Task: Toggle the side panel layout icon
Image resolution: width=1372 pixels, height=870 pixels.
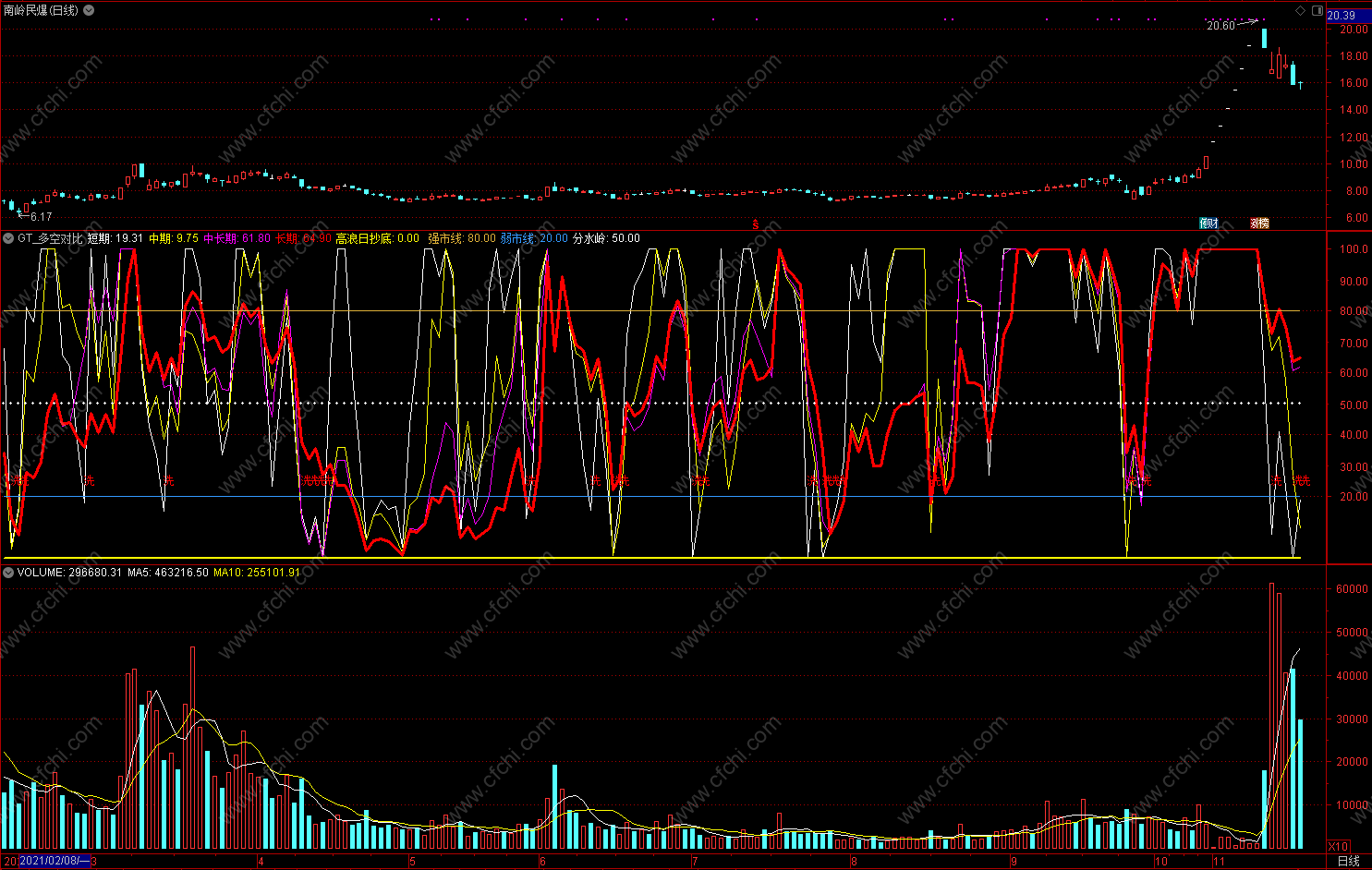Action: coord(1317,11)
